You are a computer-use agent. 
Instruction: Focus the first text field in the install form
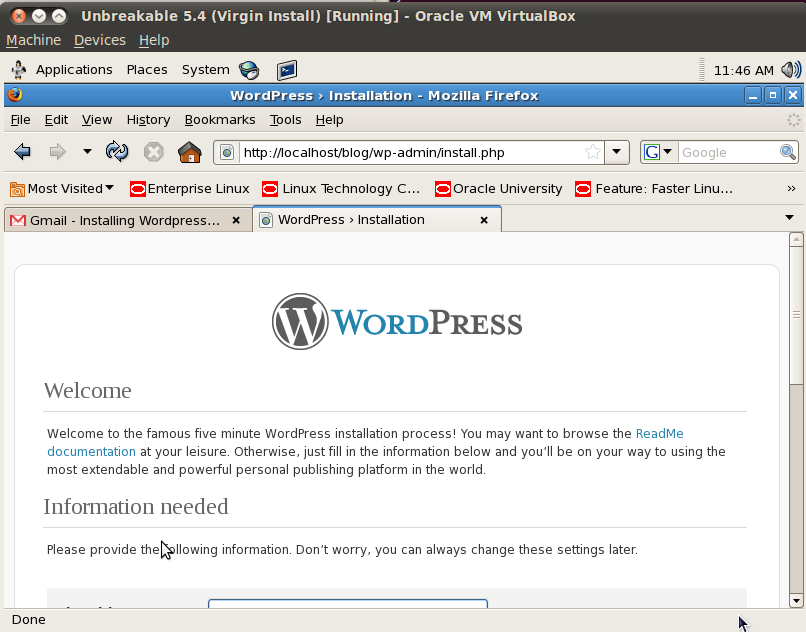tap(347, 604)
